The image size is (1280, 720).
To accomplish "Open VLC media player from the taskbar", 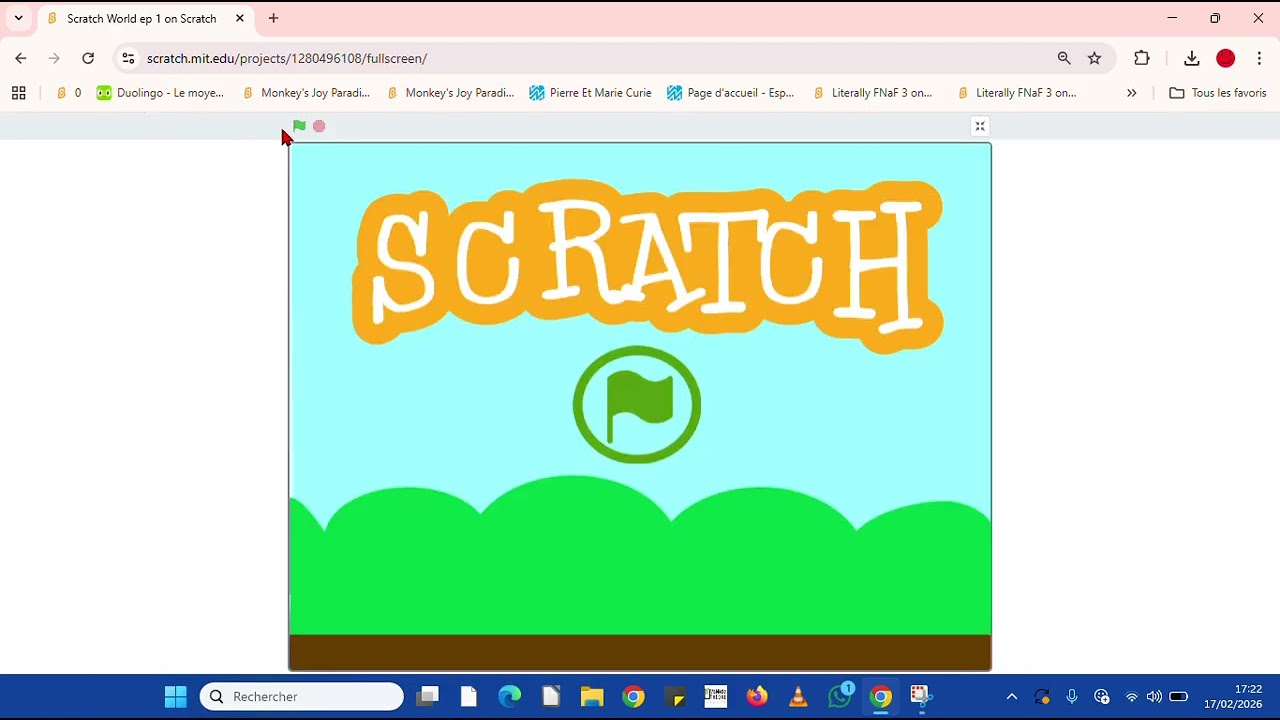I will click(798, 696).
